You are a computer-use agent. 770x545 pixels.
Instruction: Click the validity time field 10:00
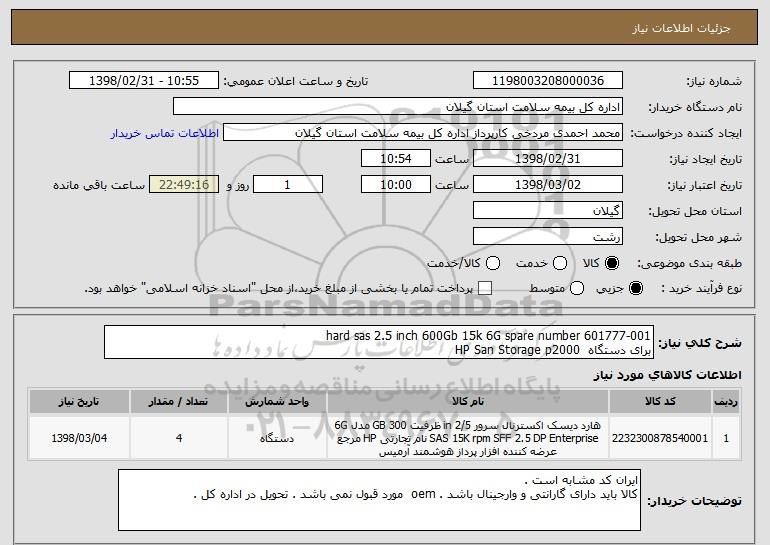[396, 185]
